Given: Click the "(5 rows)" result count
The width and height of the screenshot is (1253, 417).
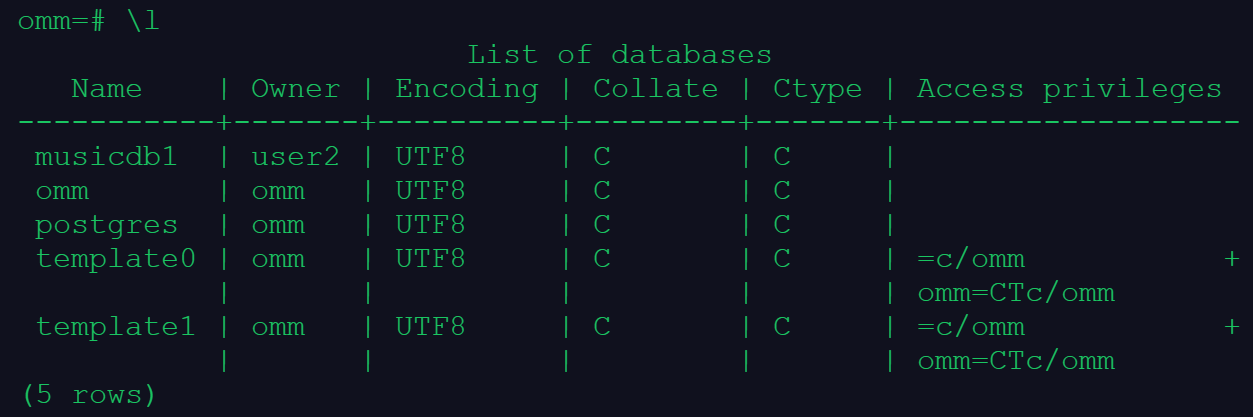Looking at the screenshot, I should tap(88, 395).
